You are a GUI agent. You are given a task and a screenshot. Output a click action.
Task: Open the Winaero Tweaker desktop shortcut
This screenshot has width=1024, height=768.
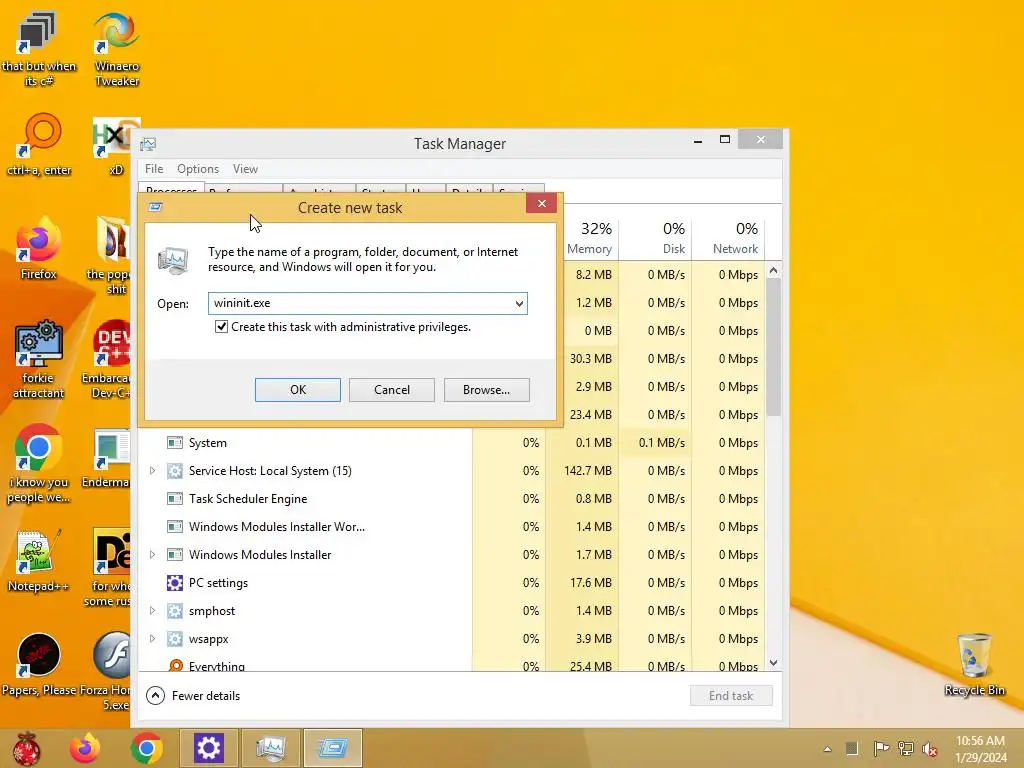(116, 50)
